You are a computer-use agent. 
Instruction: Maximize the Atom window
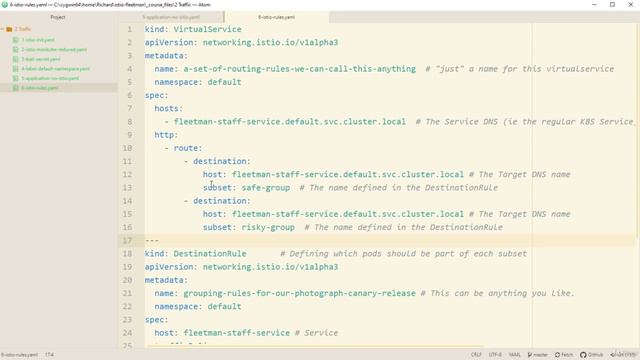(x=612, y=5)
